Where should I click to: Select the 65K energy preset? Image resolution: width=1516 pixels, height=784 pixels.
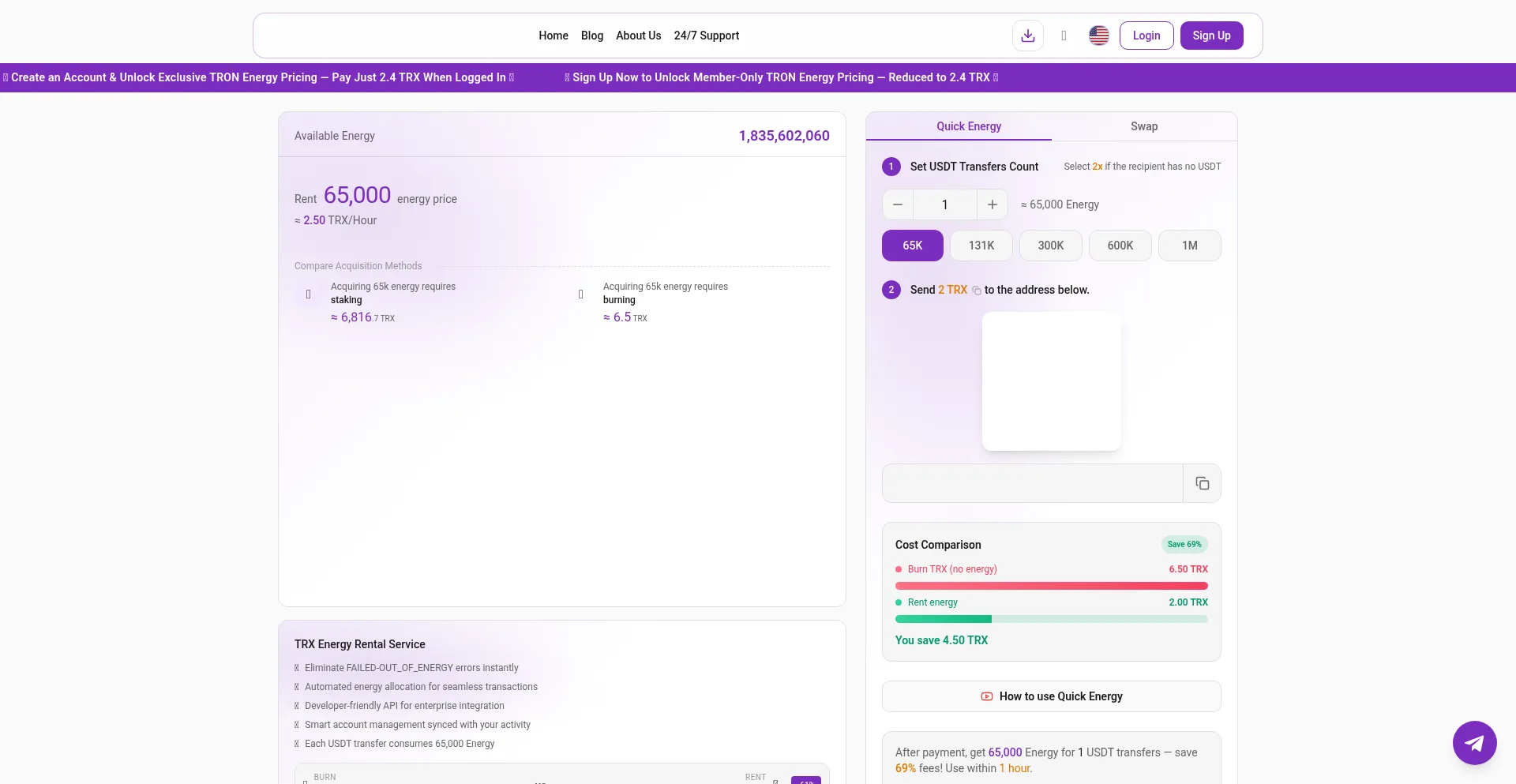coord(913,246)
